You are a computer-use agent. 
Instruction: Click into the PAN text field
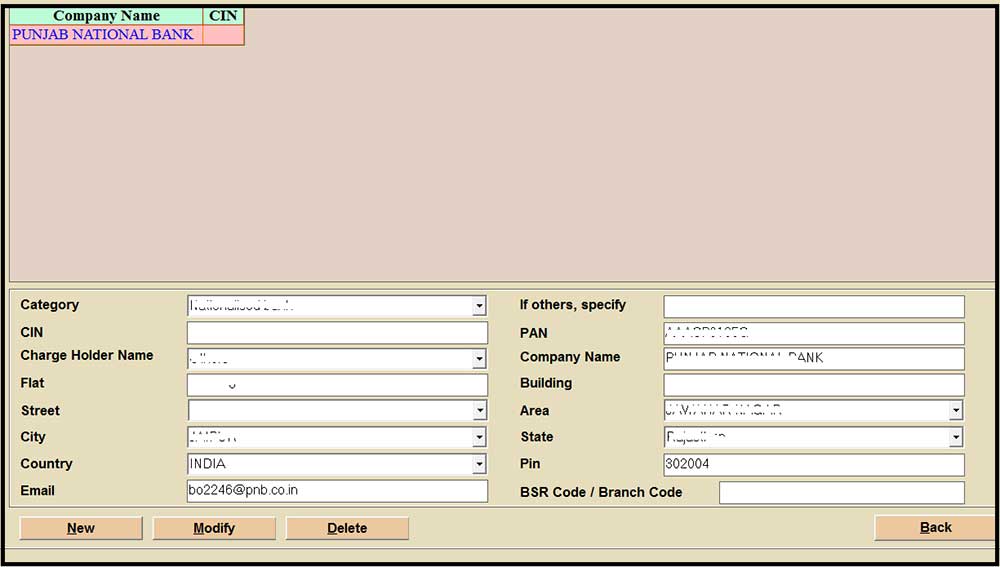click(x=814, y=333)
